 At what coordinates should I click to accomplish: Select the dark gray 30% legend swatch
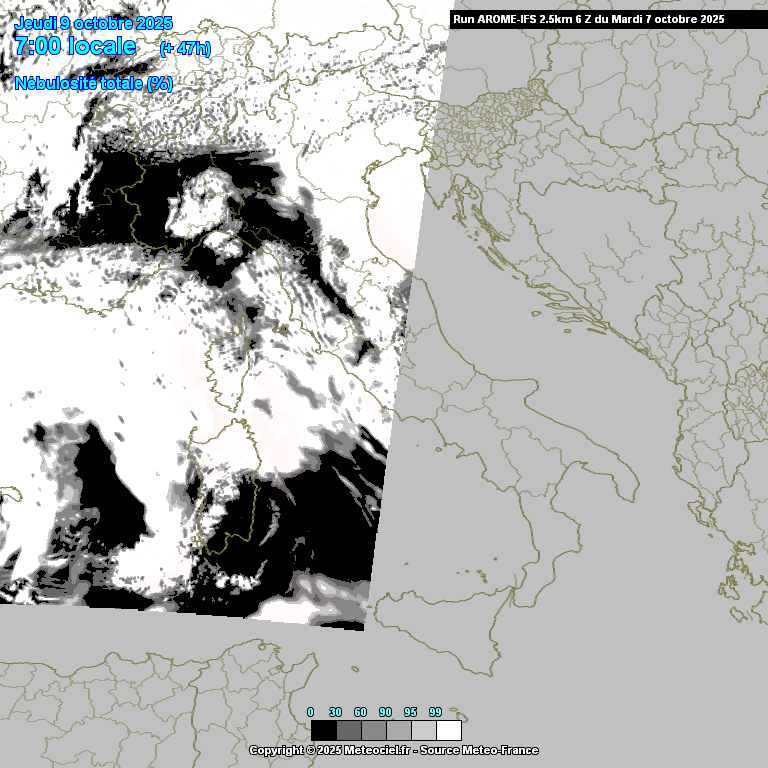(348, 730)
